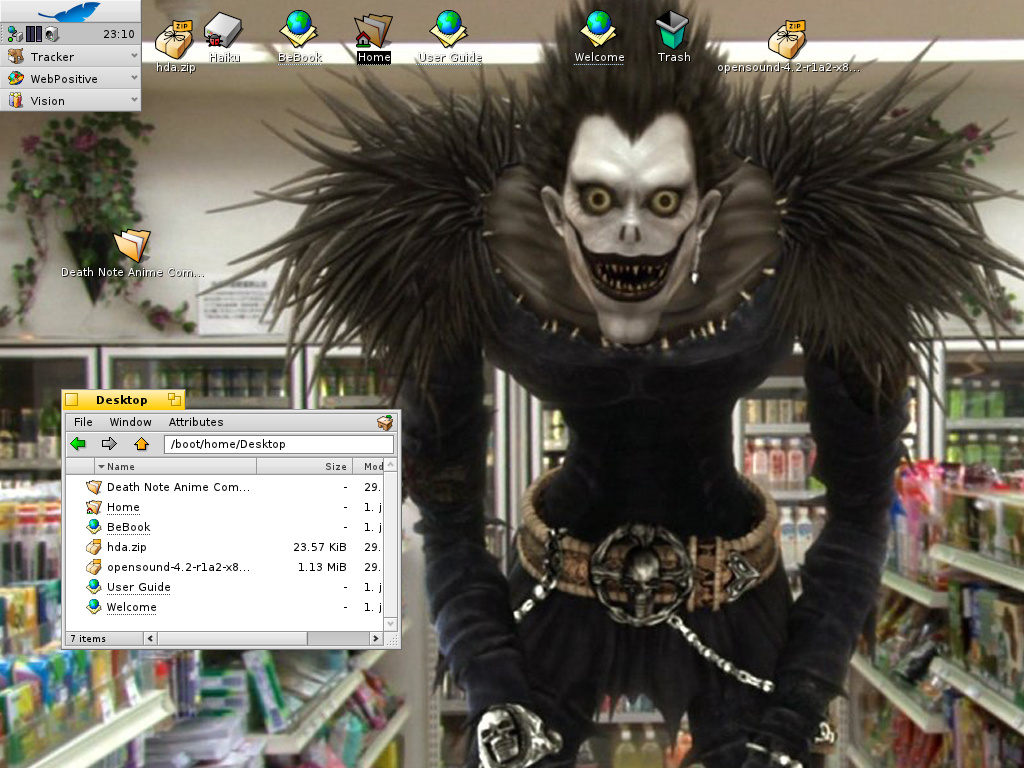Screen dimensions: 1024x768
Task: Expand the WebPositive entry in Deskbar
Action: (135, 78)
